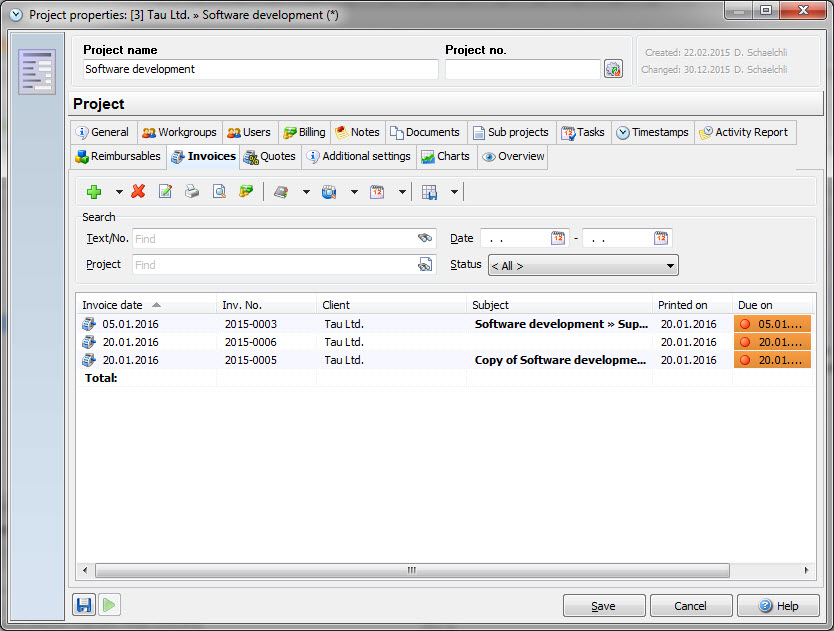The image size is (834, 631).
Task: Expand the arrow beside the table layout icon
Action: (454, 192)
